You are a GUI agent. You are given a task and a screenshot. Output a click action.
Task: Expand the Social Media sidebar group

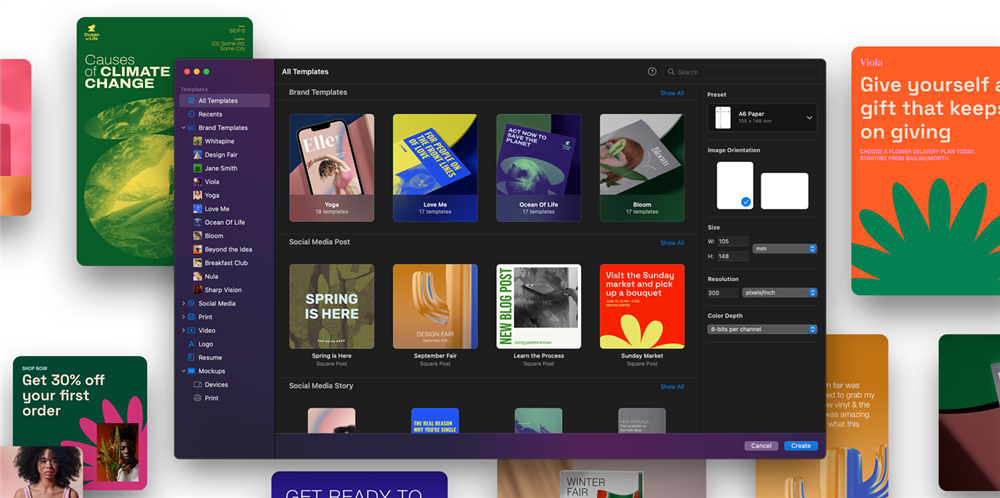coord(184,304)
